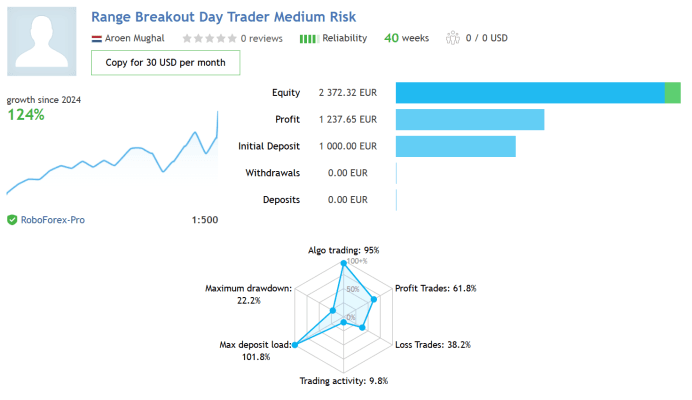The width and height of the screenshot is (692, 400).
Task: Click the 124% growth value
Action: point(26,115)
